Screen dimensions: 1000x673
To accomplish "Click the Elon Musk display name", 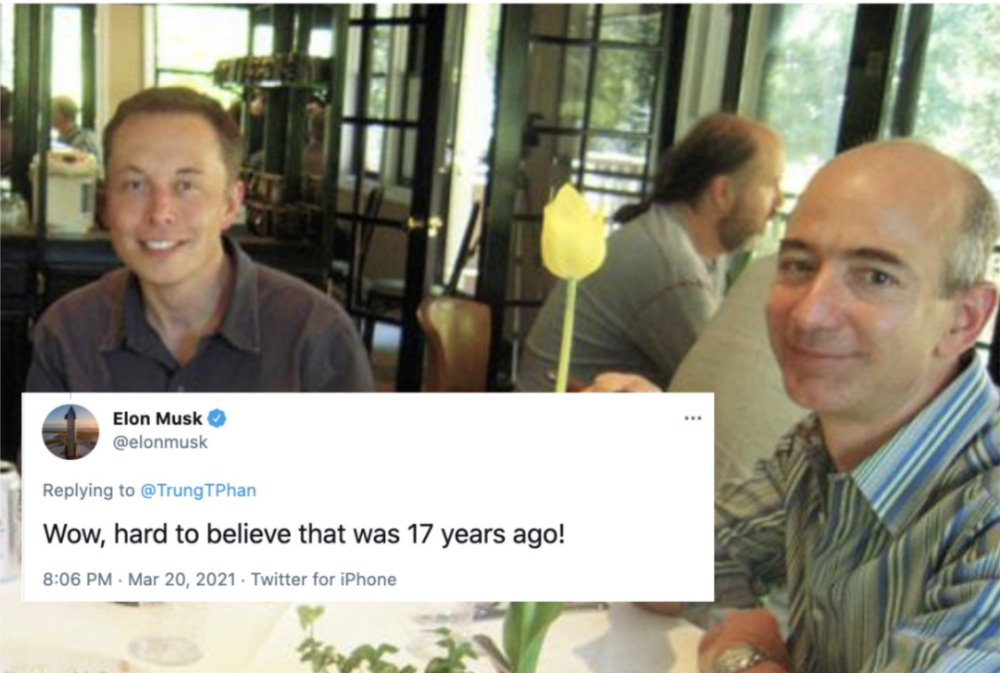I will pos(158,418).
